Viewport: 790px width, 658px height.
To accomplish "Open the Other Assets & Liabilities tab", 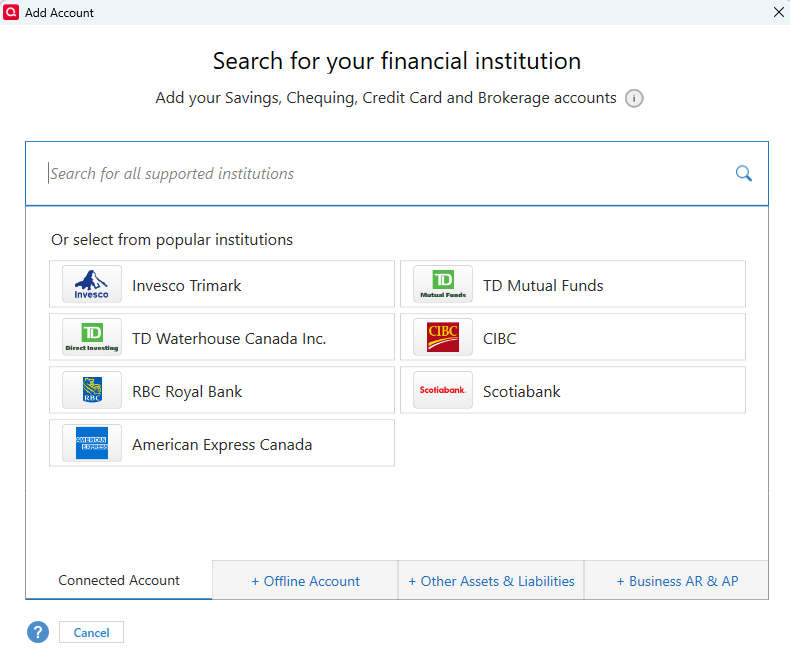I will (x=491, y=581).
